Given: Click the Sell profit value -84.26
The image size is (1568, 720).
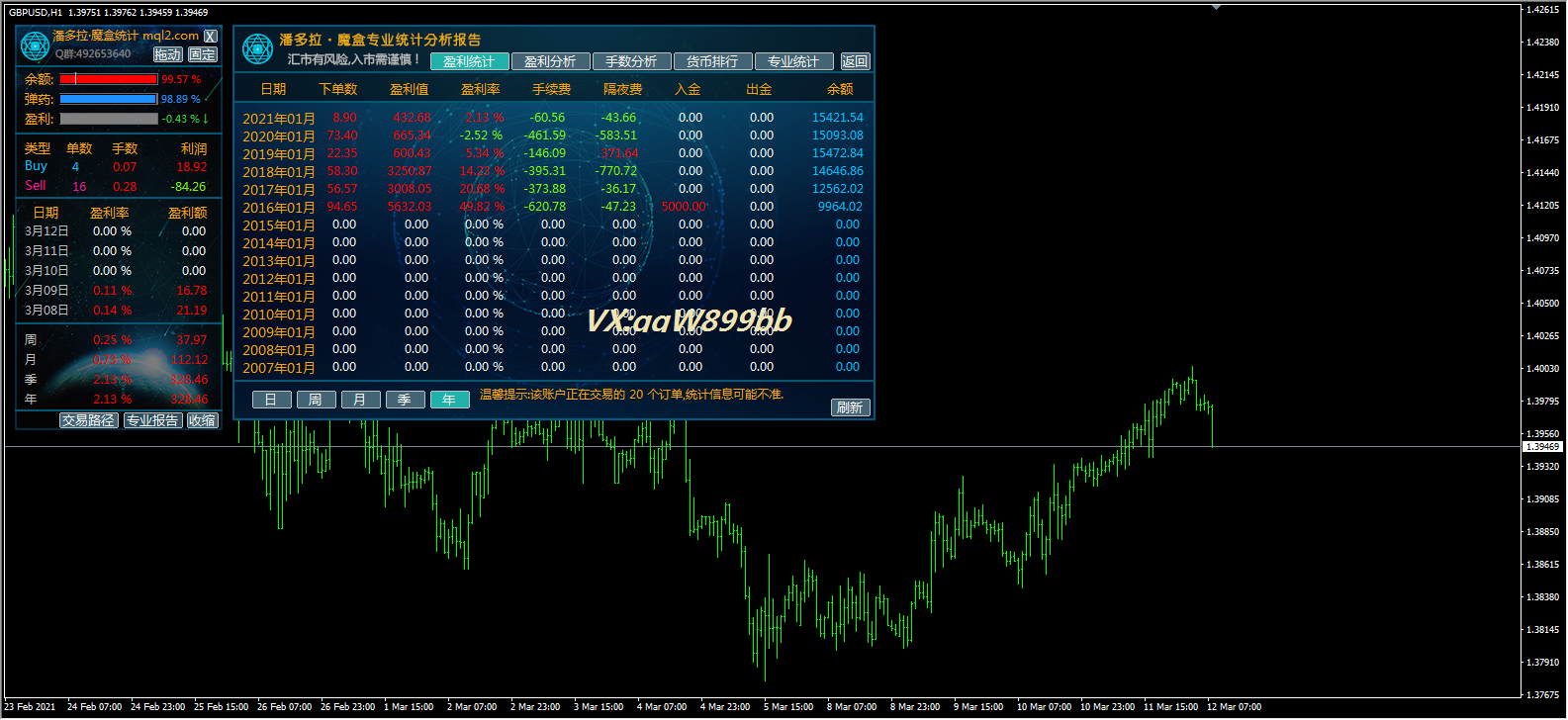Looking at the screenshot, I should [189, 187].
